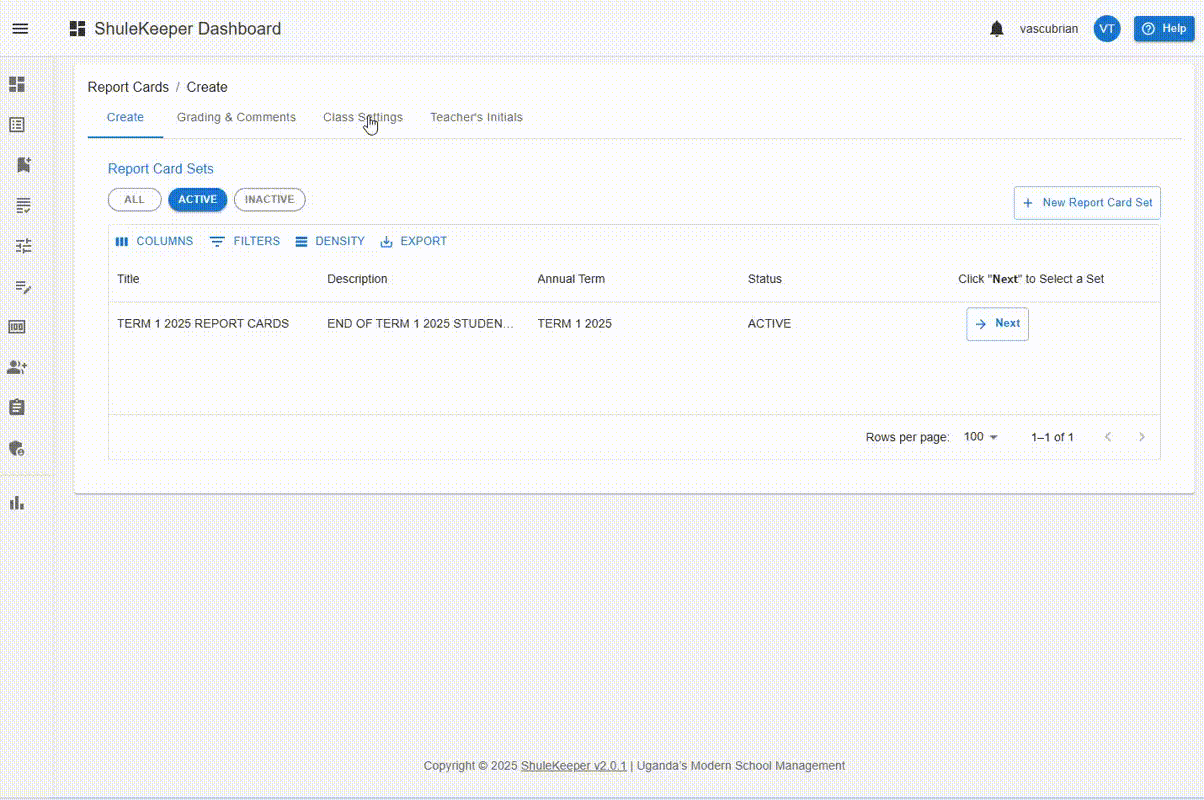The height and width of the screenshot is (800, 1204).
Task: Click the notification bell icon
Action: (x=996, y=29)
